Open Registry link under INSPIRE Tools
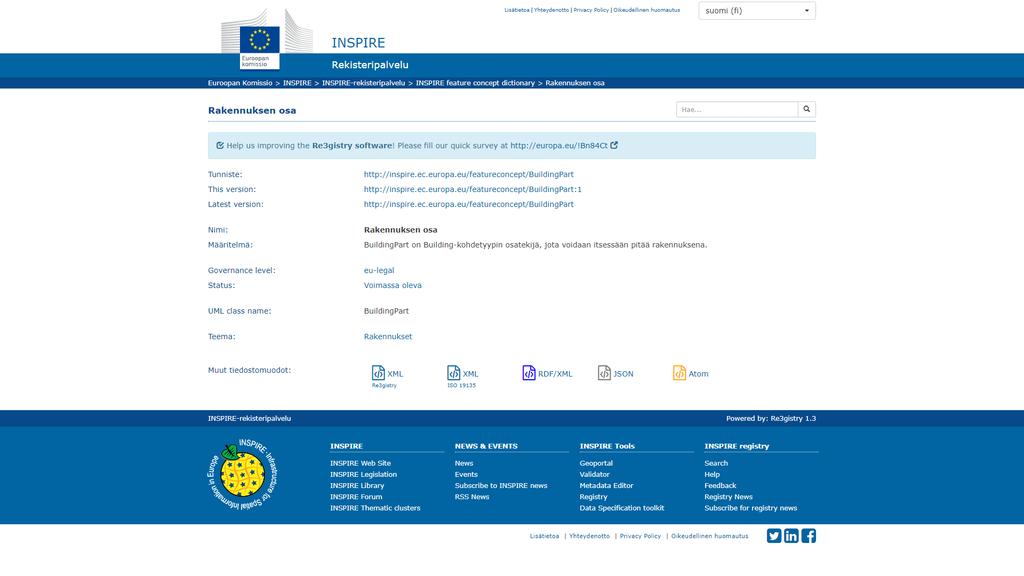 [x=593, y=496]
